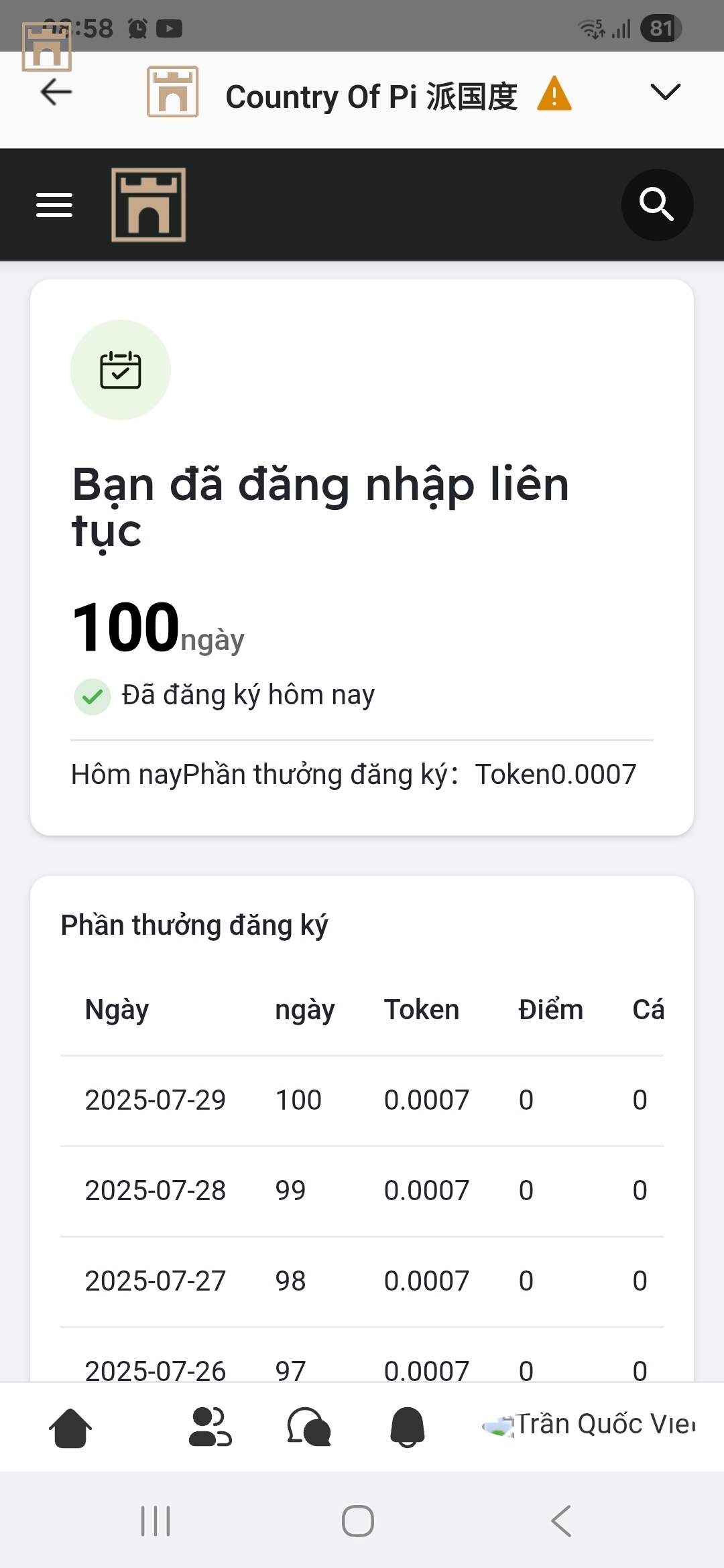Open the chat messages icon
Screen dimensions: 724x1568
(x=308, y=1427)
